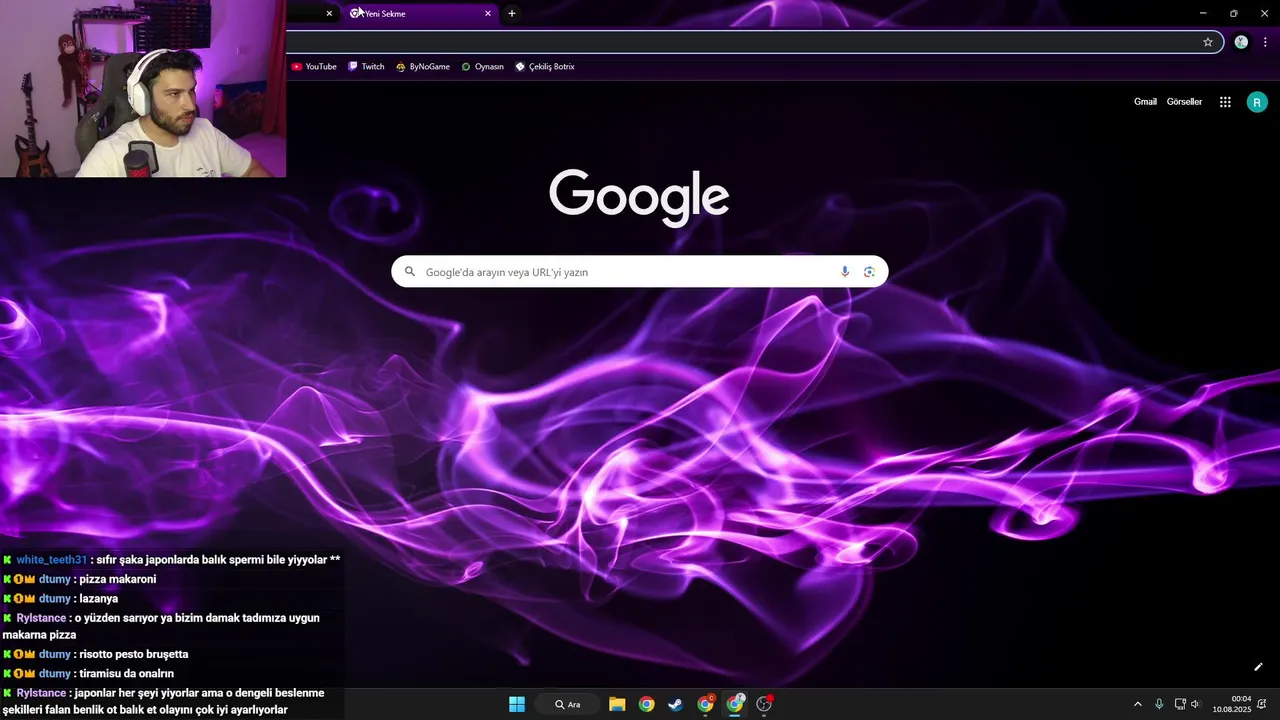
Task: Open Steam from the taskbar
Action: 676,704
